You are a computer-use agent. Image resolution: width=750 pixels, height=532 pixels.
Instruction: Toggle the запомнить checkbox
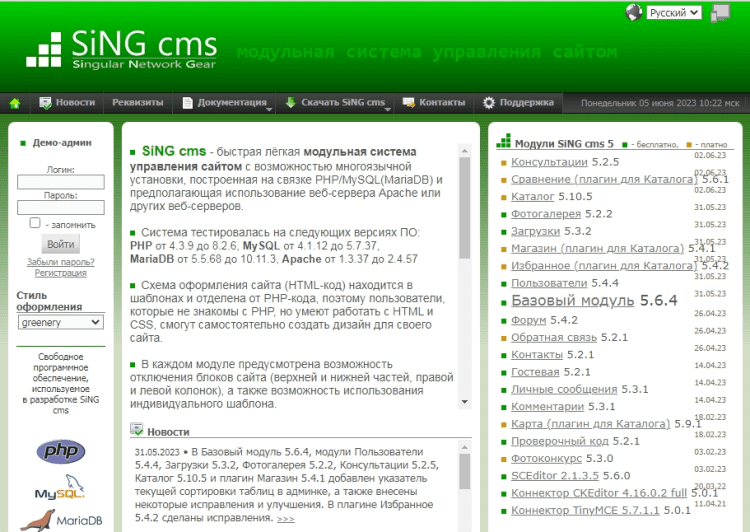point(35,223)
